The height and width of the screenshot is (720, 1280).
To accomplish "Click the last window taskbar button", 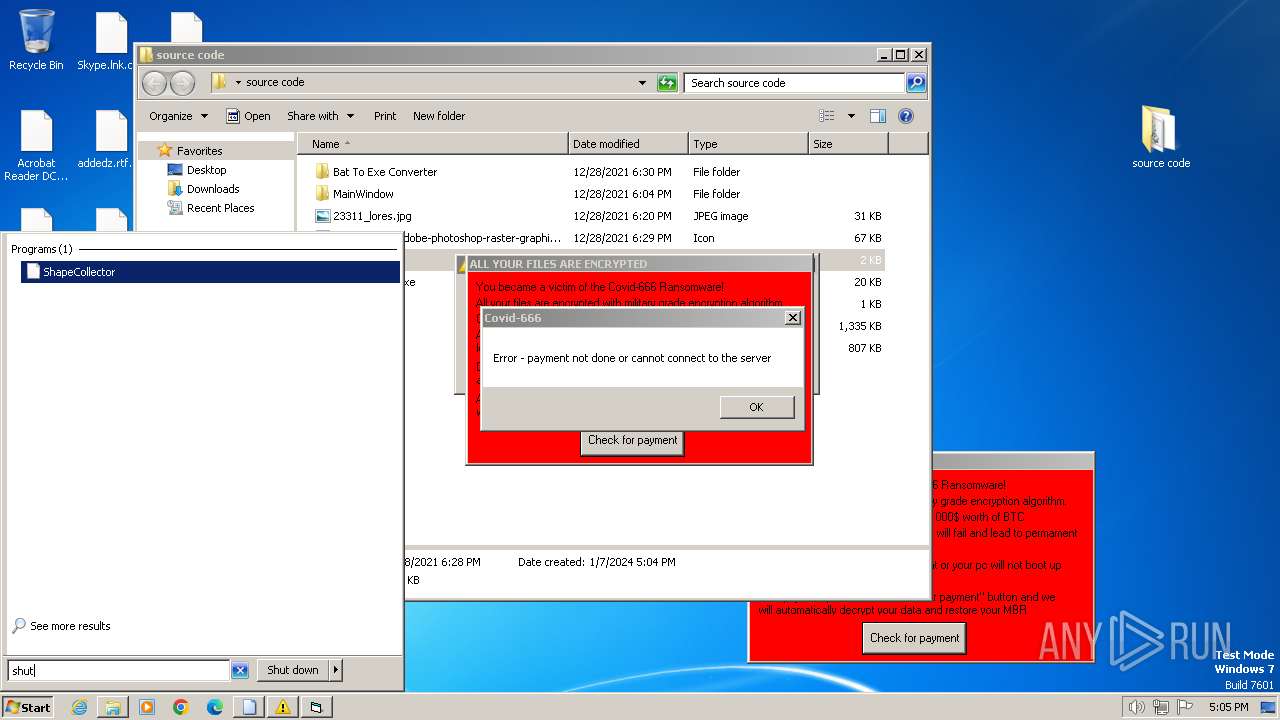I will [x=316, y=707].
